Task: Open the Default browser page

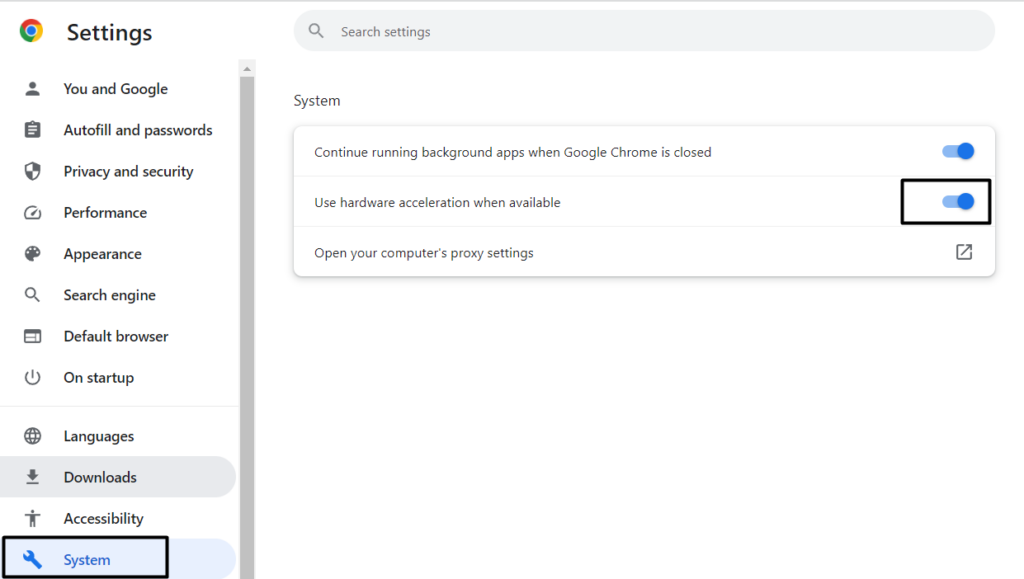Action: (x=115, y=336)
